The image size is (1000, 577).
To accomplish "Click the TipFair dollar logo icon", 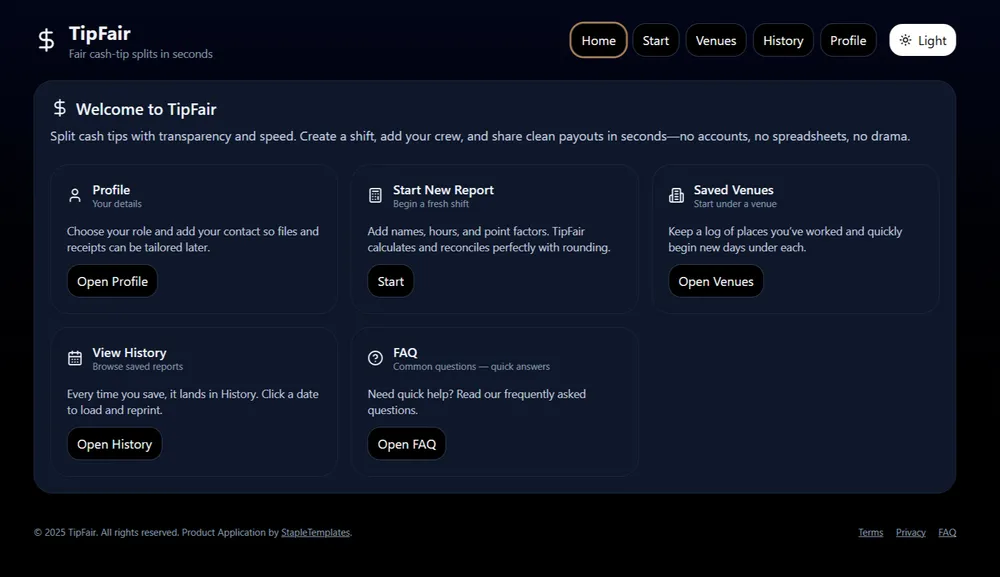I will 46,40.
